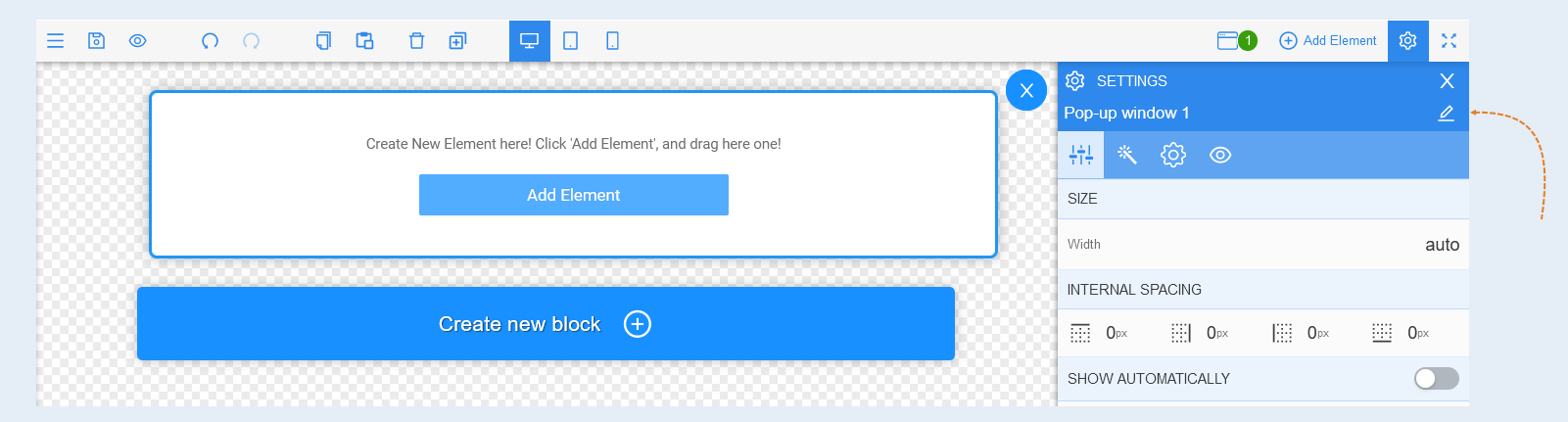
Task: Delete the selected element with trash icon
Action: point(416,41)
